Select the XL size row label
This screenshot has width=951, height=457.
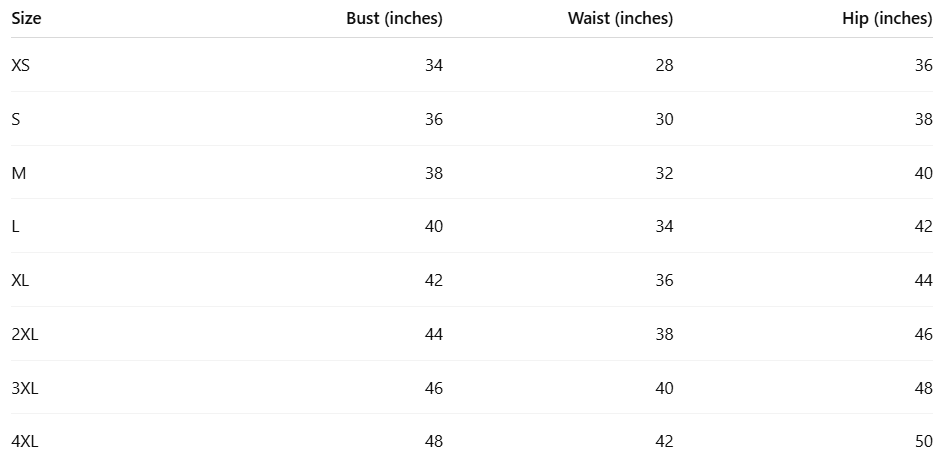[20, 280]
